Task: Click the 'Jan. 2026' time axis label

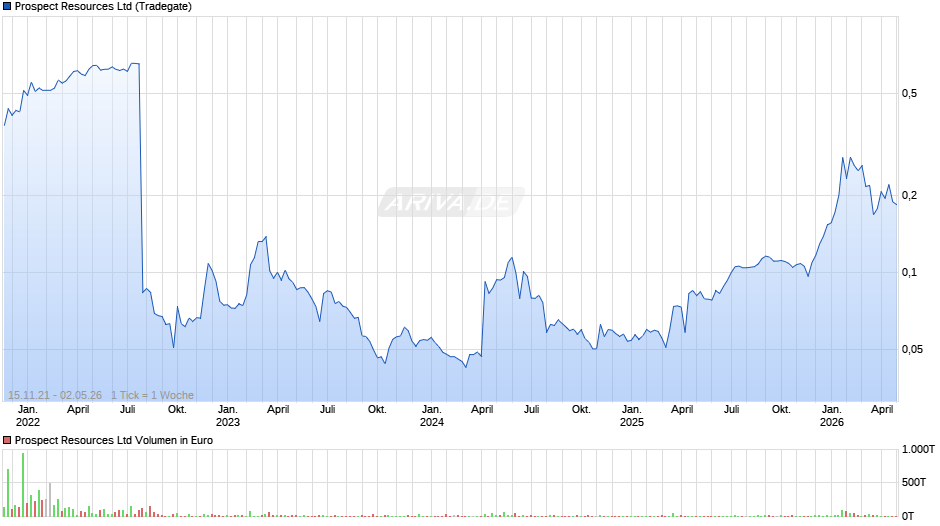Action: 831,416
